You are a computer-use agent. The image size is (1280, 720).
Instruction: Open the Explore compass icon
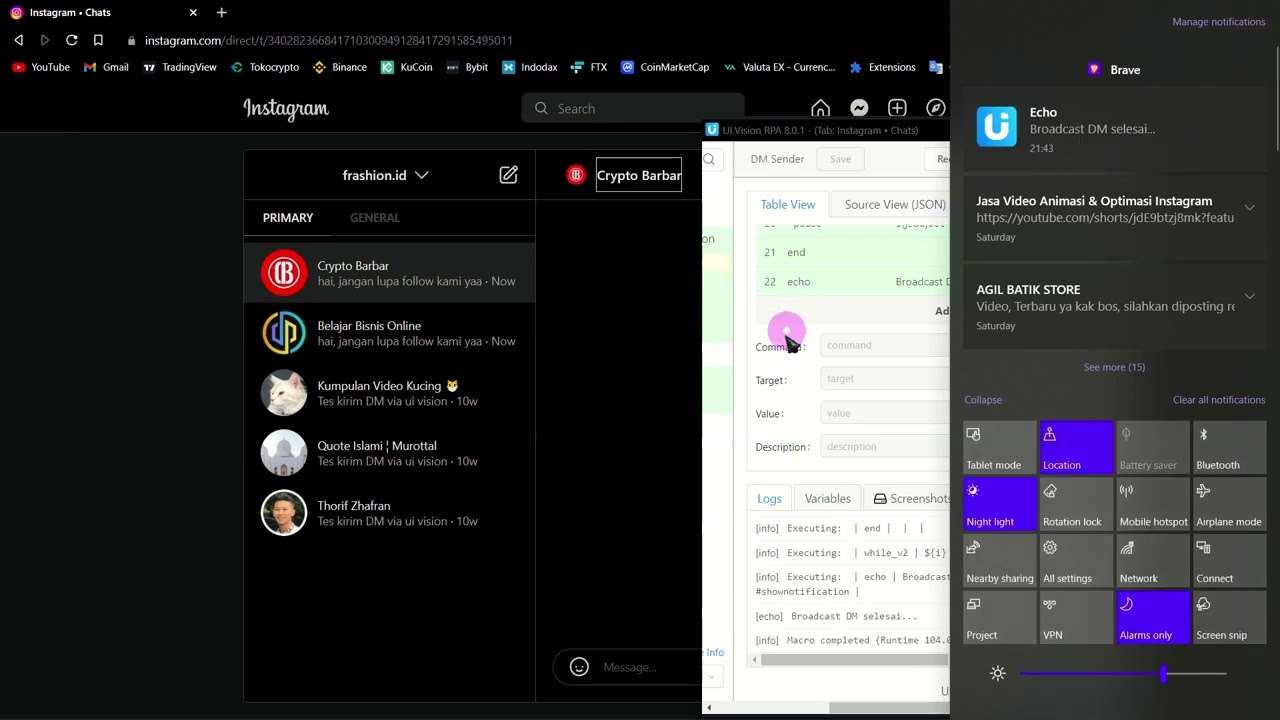(936, 108)
